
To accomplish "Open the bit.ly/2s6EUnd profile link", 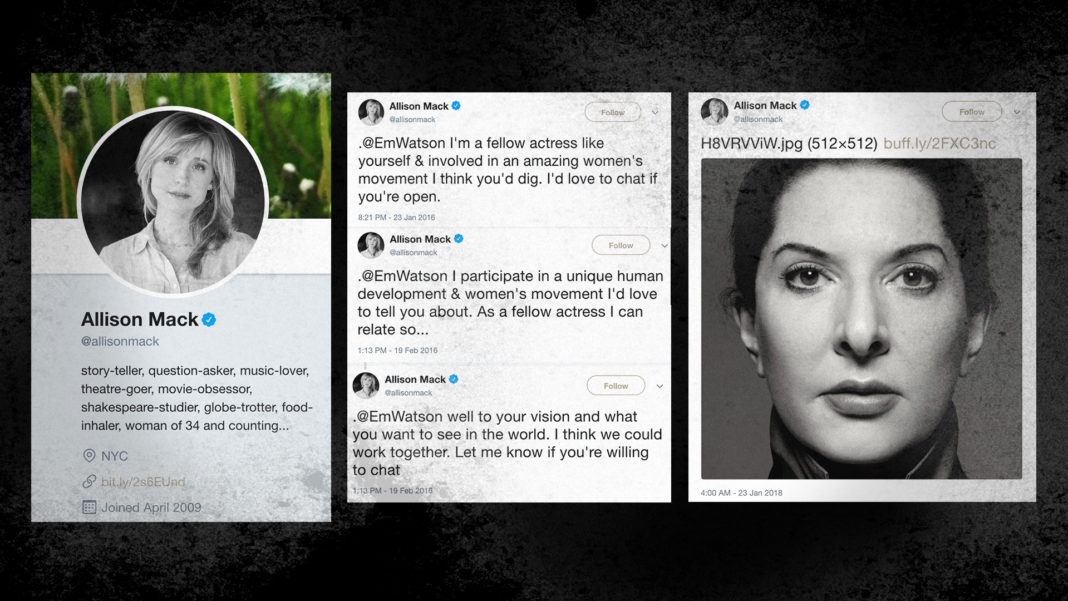I will 143,482.
